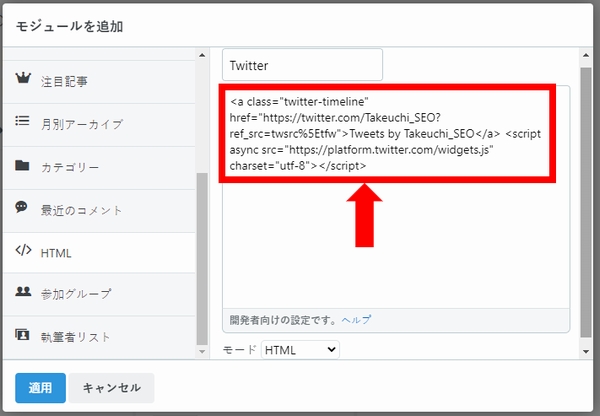Click the author card icon for 執筆者リスト
Image resolution: width=600 pixels, height=416 pixels.
tap(22, 334)
